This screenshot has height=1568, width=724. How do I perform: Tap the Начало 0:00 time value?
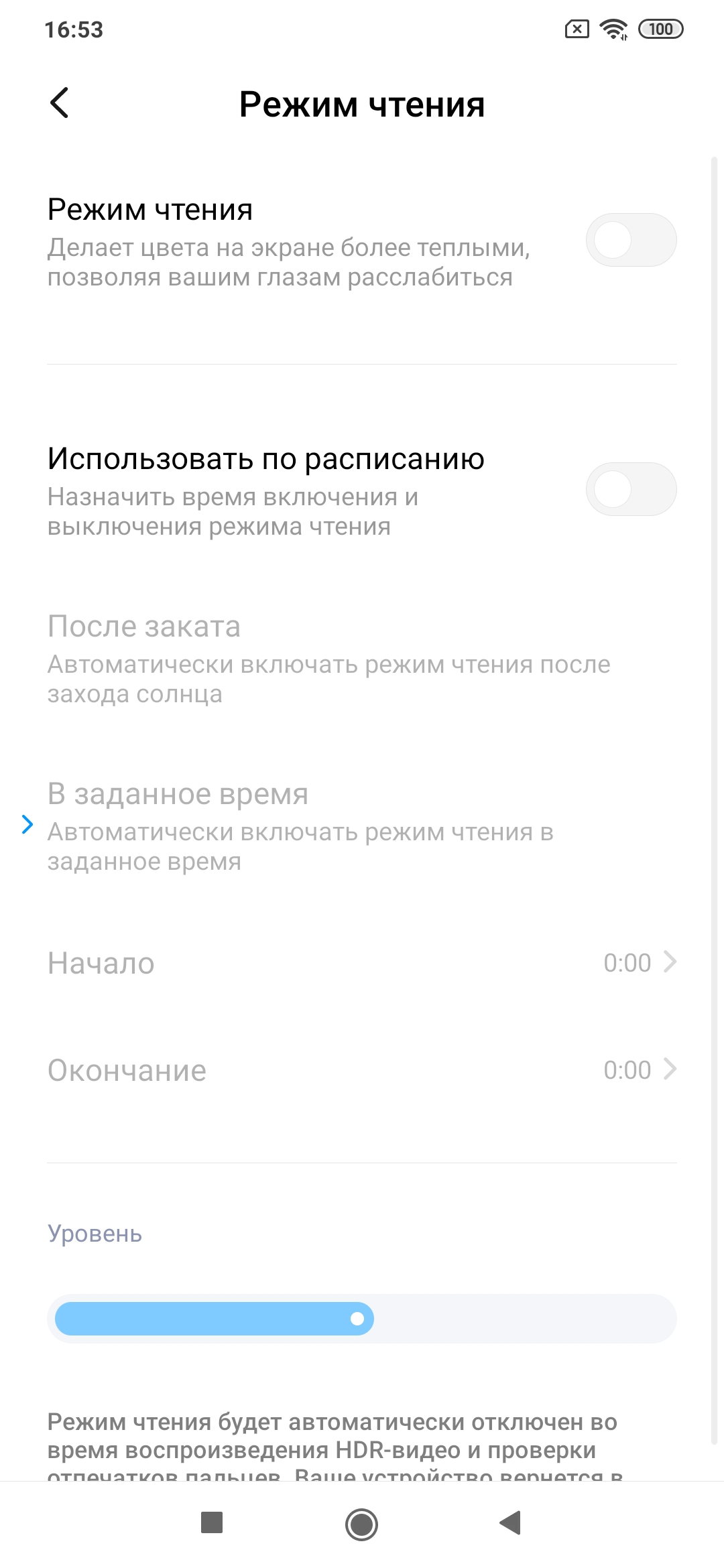pos(627,963)
